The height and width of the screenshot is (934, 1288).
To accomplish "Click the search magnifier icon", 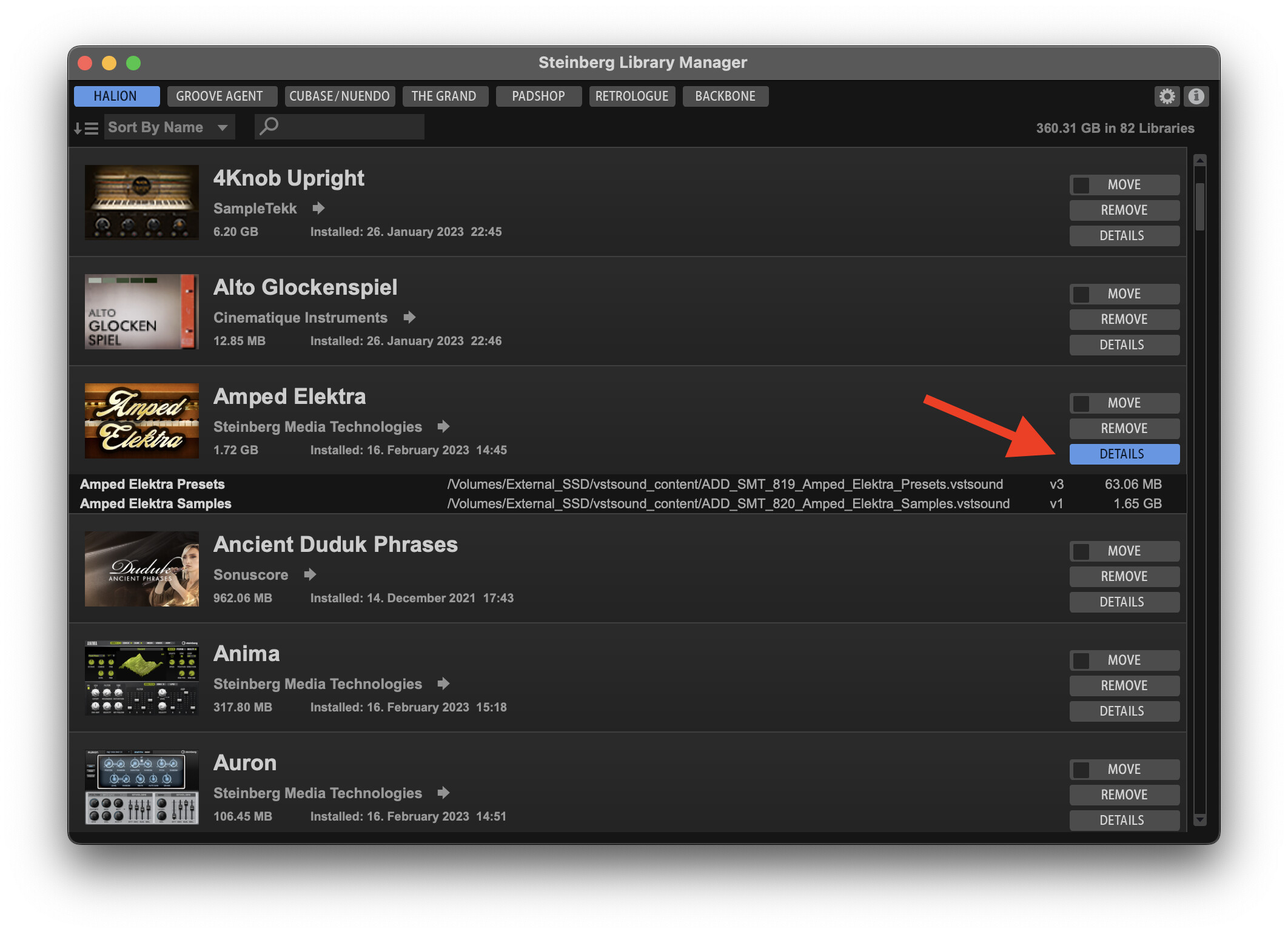I will [x=269, y=127].
